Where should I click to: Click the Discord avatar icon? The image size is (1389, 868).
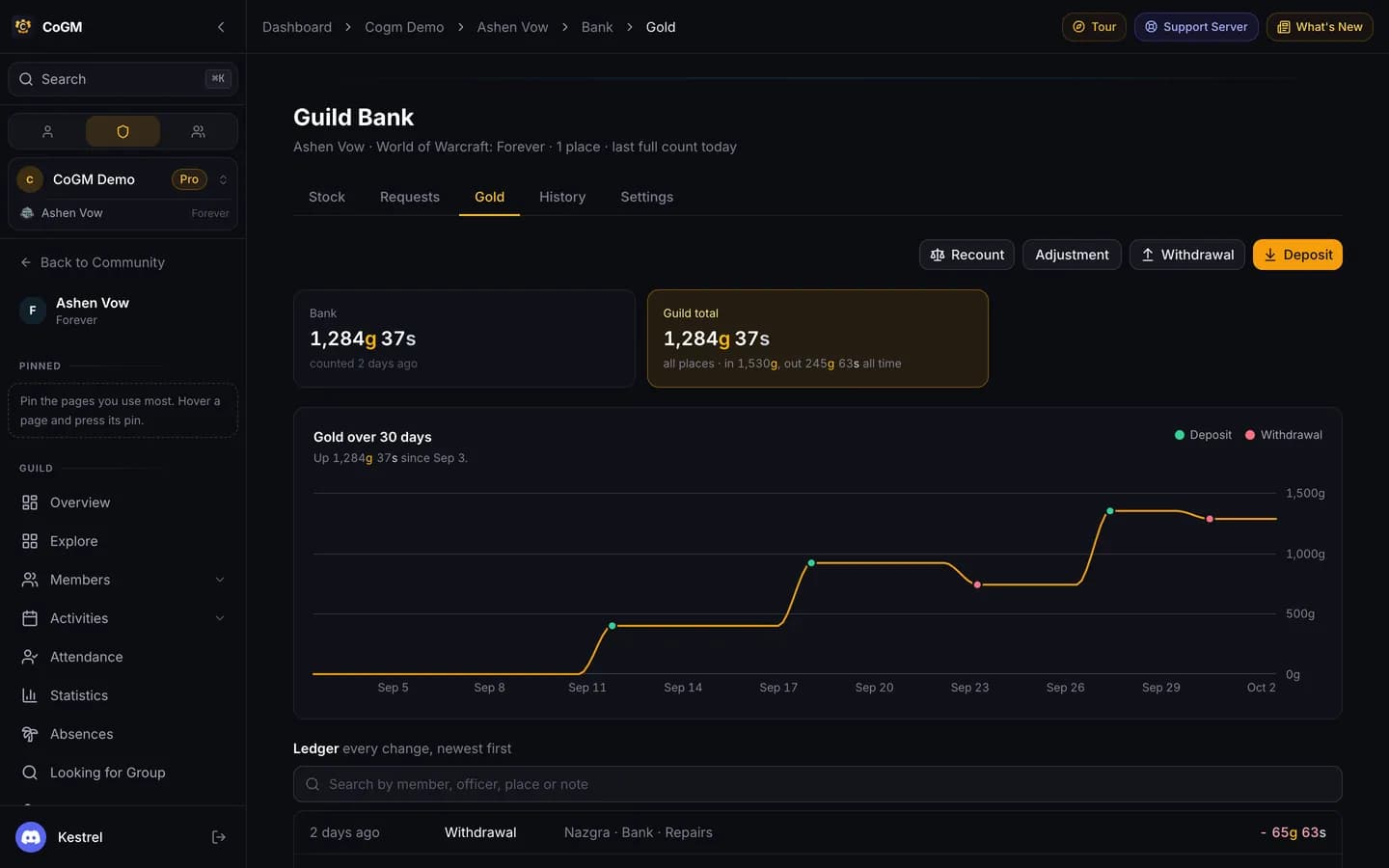31,837
